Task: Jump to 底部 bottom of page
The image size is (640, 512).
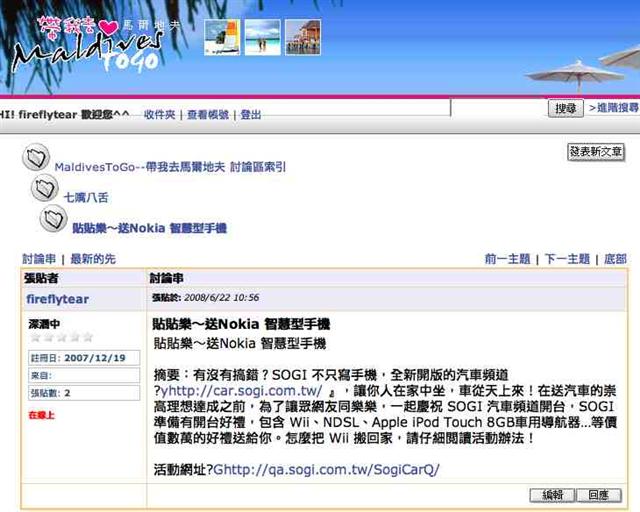Action: [x=615, y=259]
